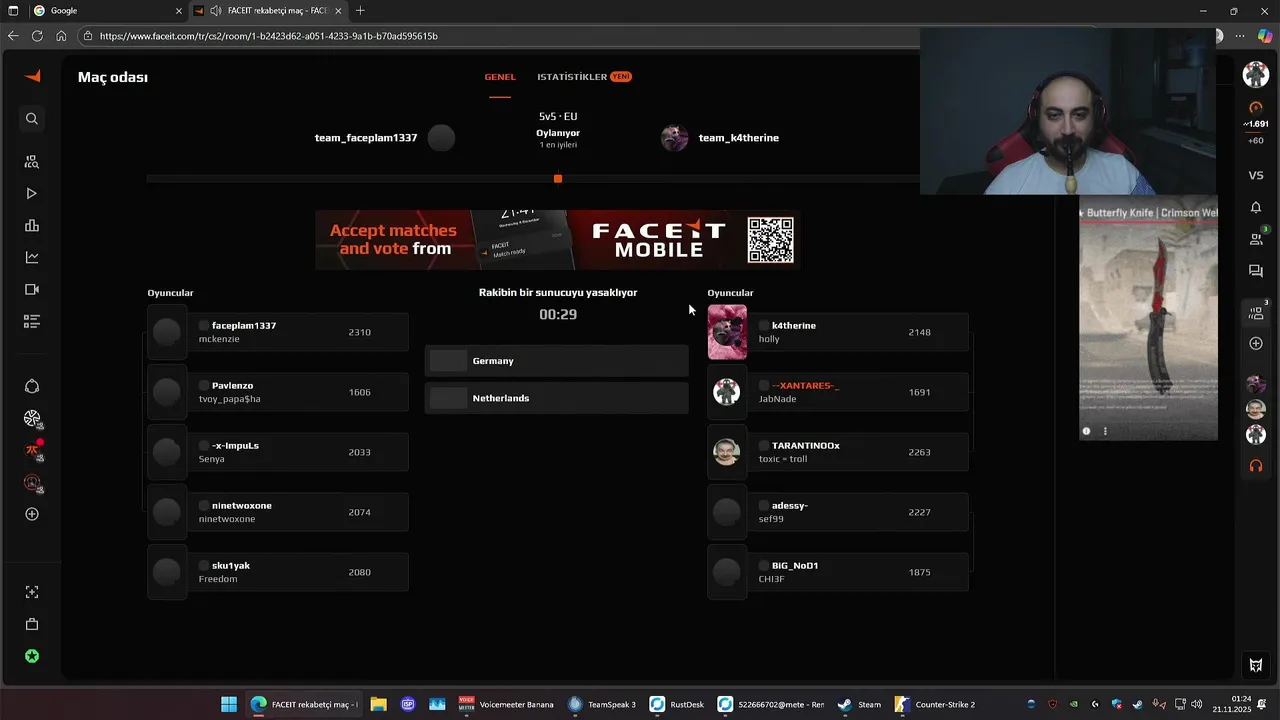The image size is (1280, 720).
Task: Click the browser home button
Action: coord(61,36)
